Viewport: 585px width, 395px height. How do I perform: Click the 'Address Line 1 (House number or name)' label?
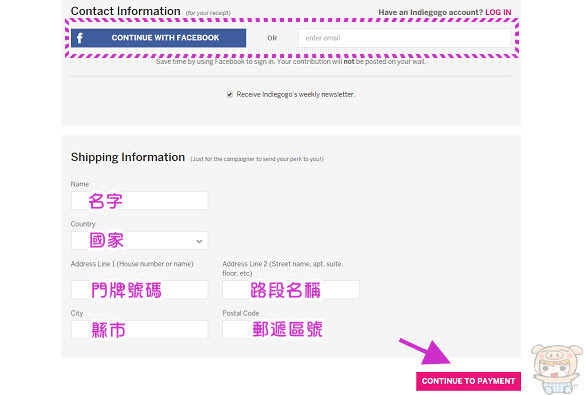click(132, 264)
